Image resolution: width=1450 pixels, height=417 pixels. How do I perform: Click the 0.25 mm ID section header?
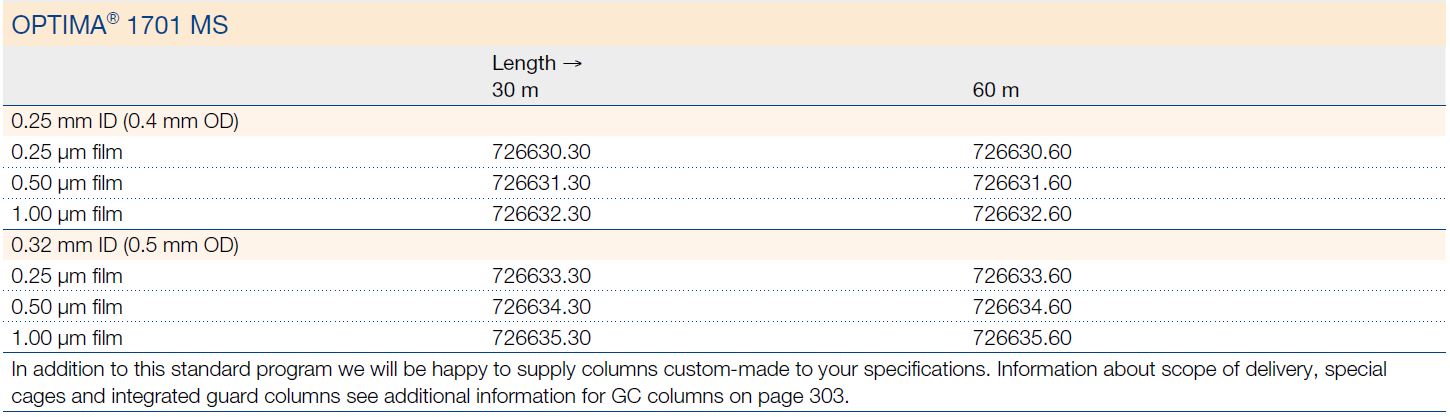pyautogui.click(x=125, y=122)
